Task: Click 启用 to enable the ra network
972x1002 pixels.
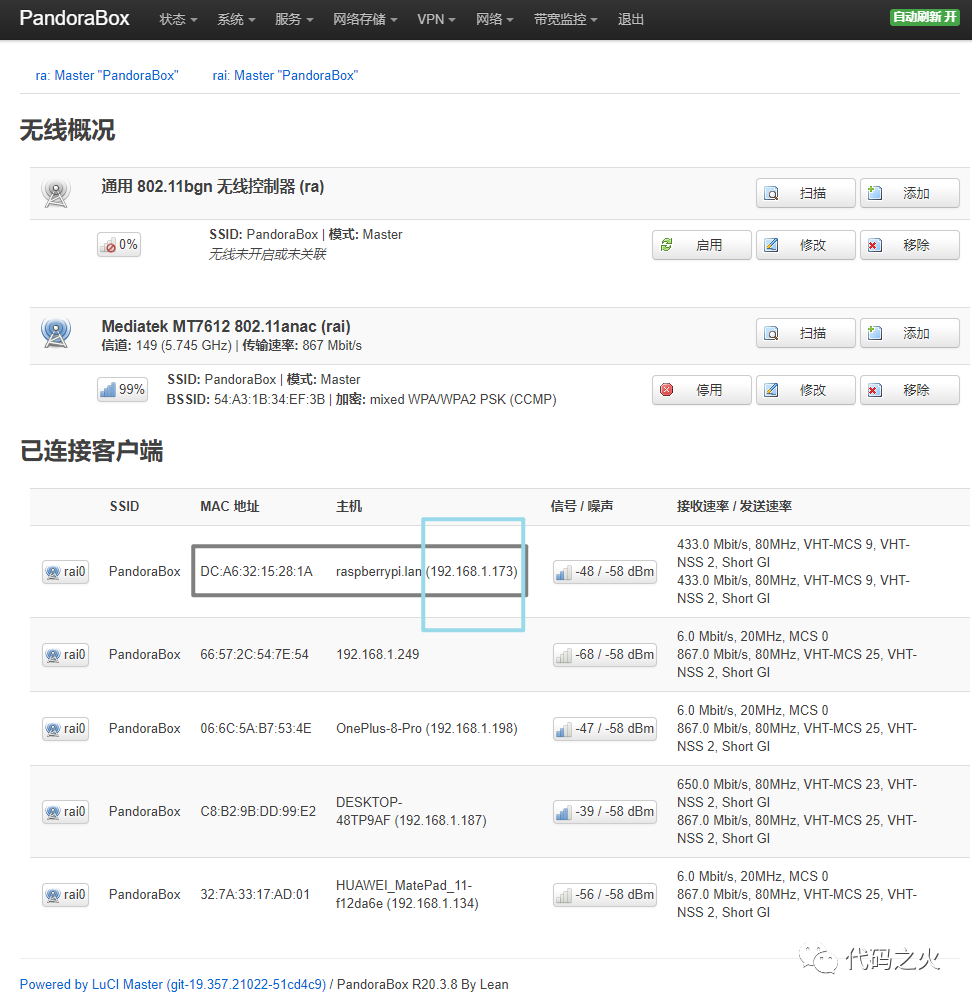Action: 702,245
